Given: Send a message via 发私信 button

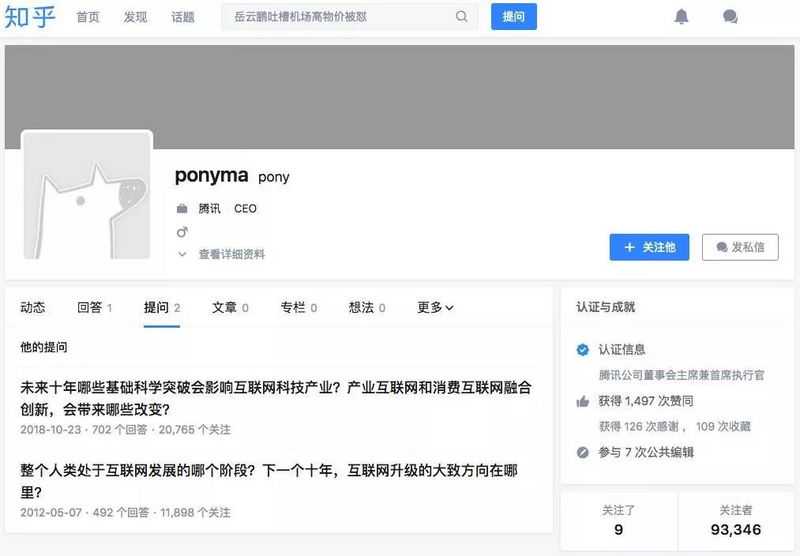Looking at the screenshot, I should pos(740,247).
